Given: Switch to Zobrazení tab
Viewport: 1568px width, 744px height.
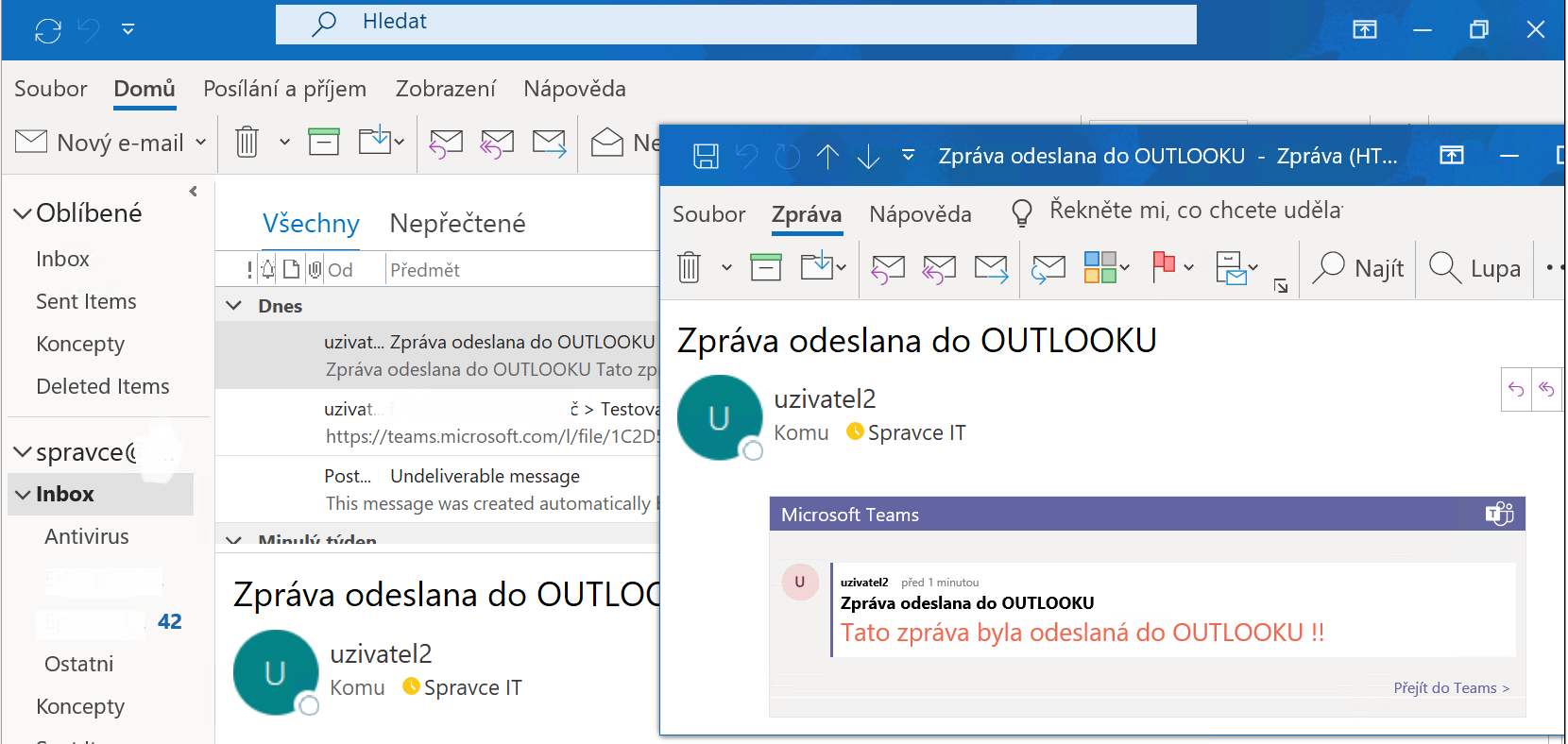Looking at the screenshot, I should [445, 89].
